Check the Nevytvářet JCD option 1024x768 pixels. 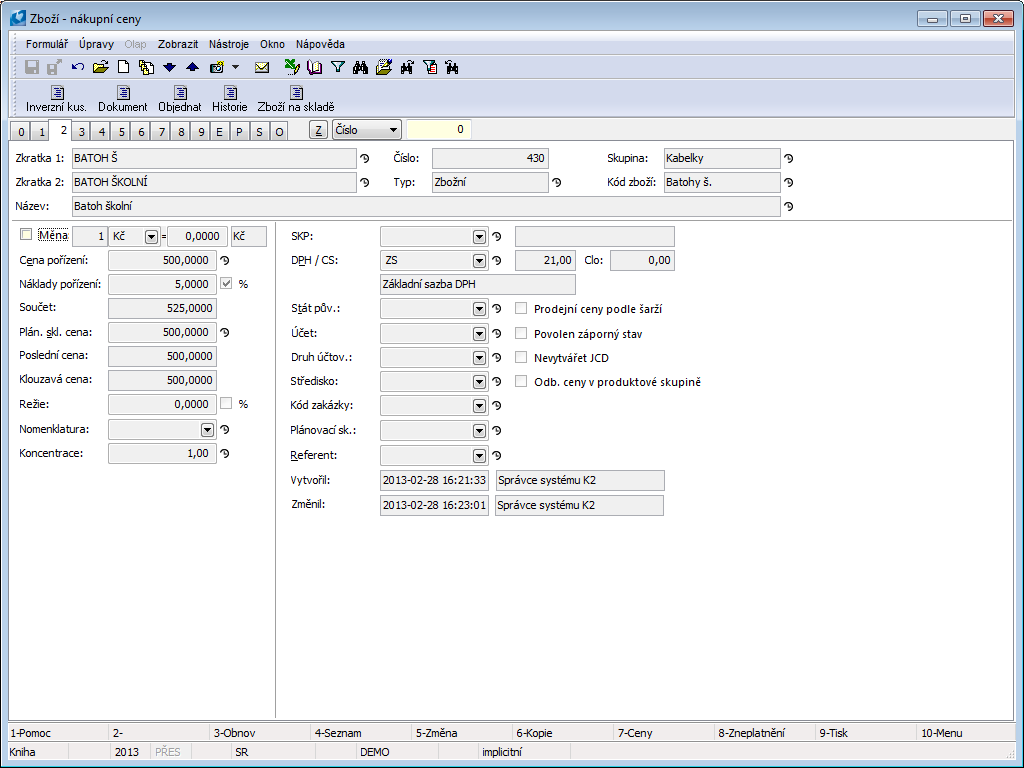[521, 357]
